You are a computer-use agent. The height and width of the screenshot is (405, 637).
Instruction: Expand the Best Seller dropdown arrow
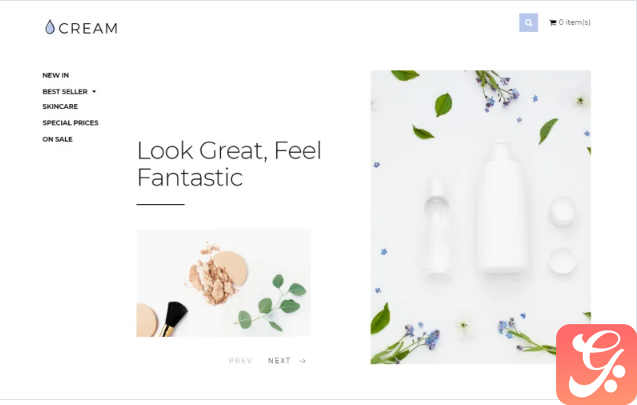tap(94, 92)
